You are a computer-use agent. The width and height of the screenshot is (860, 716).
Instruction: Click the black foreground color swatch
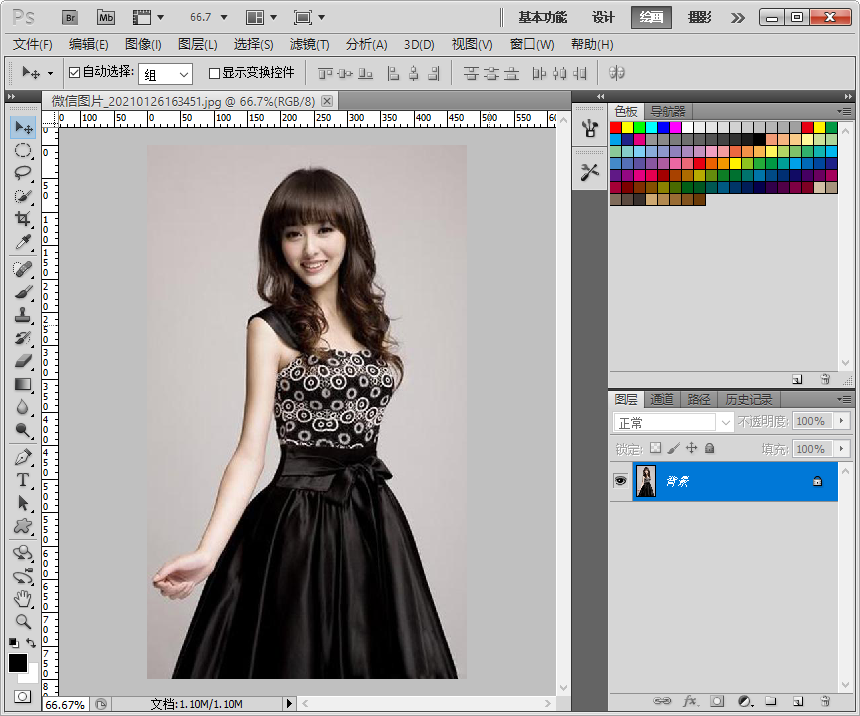coord(18,663)
